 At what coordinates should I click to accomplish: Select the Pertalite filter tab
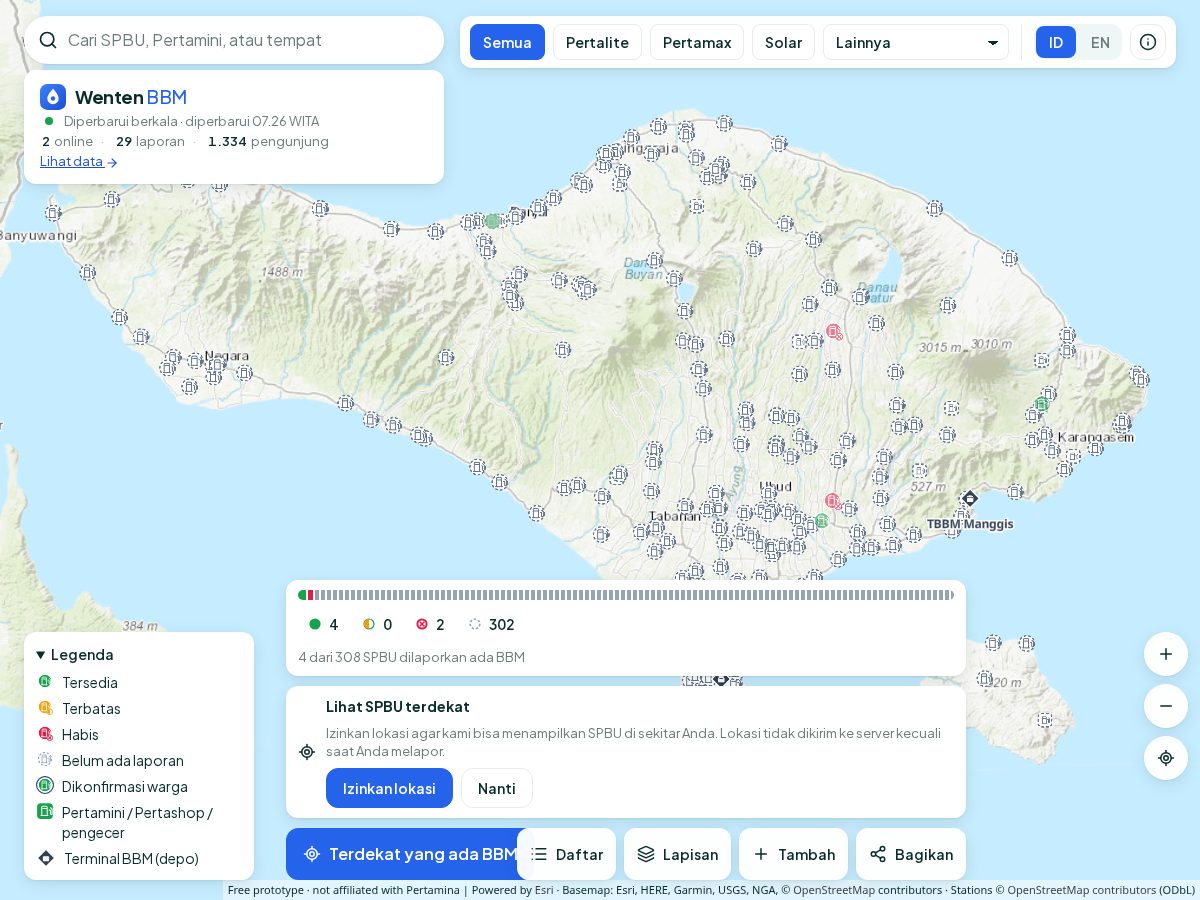click(x=597, y=42)
